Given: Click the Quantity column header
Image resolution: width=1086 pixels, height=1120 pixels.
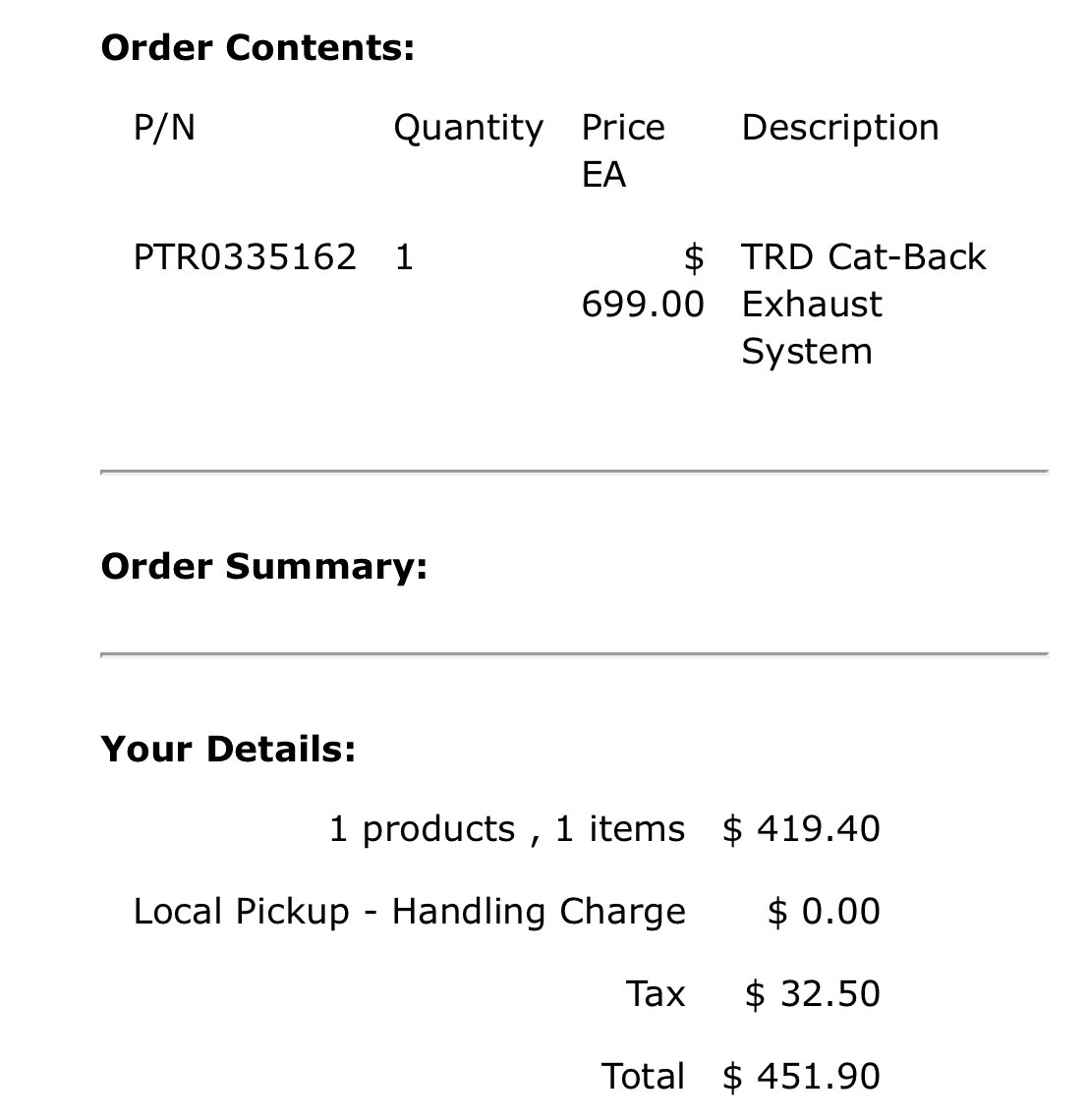Looking at the screenshot, I should (469, 130).
